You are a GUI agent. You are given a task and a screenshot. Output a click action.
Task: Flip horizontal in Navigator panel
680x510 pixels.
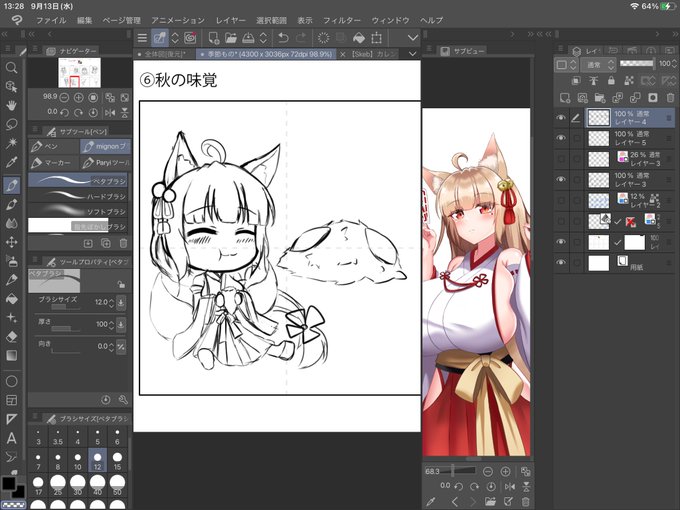point(110,113)
